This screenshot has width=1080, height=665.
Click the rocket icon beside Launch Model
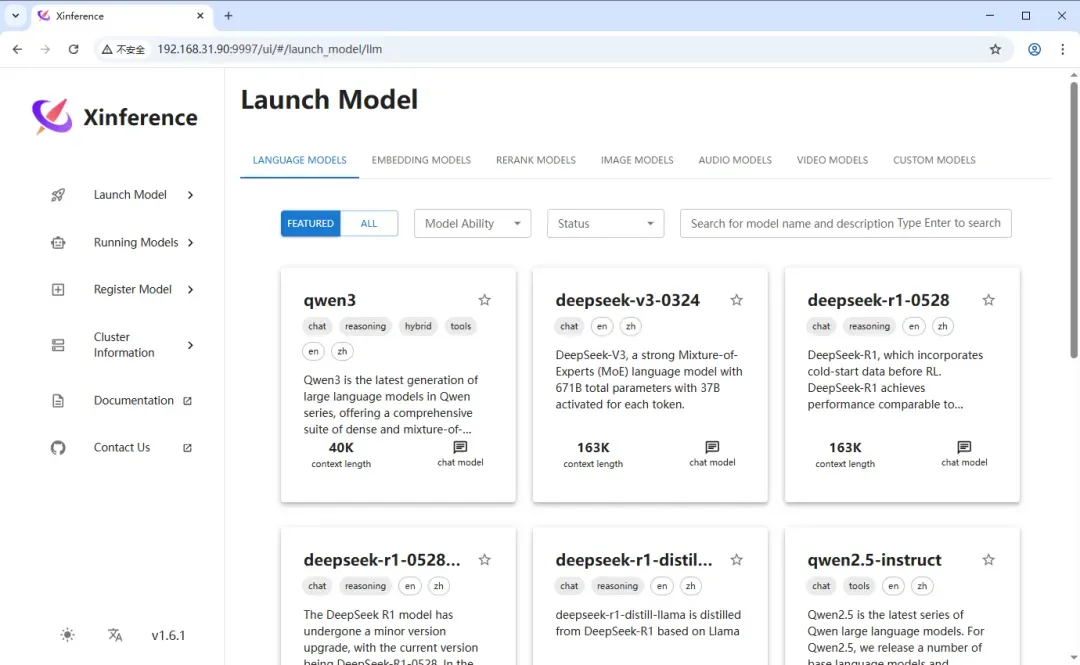click(x=58, y=195)
